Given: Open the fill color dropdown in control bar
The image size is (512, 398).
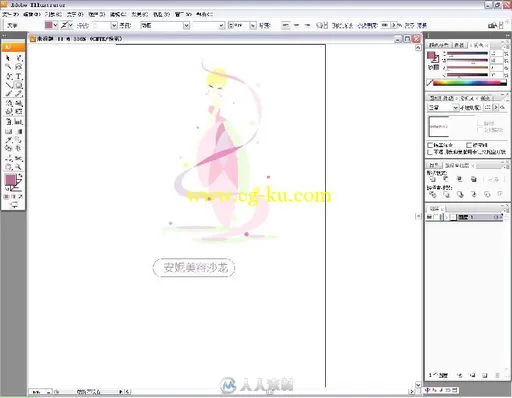Looking at the screenshot, I should point(56,25).
